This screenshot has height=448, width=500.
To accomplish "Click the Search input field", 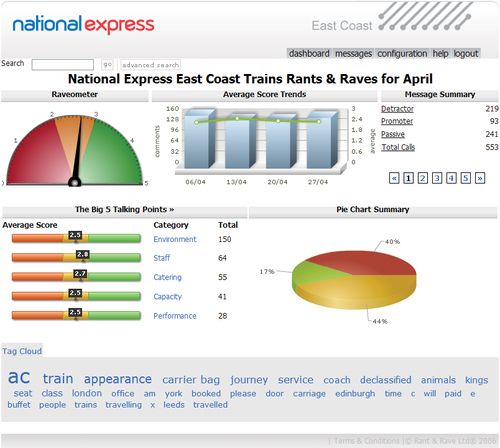I will [63, 64].
